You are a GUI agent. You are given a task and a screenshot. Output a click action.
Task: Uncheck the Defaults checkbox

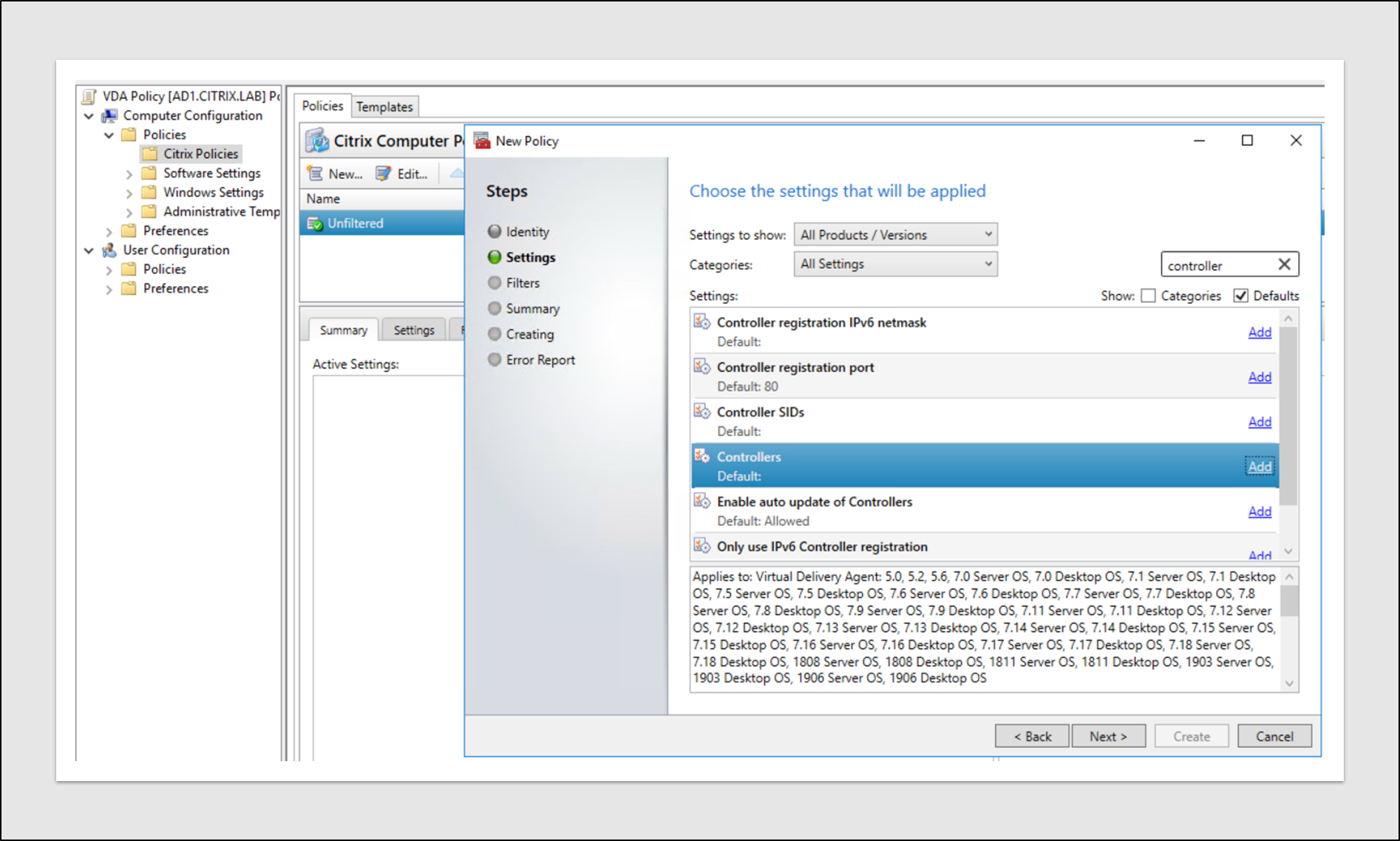point(1241,296)
